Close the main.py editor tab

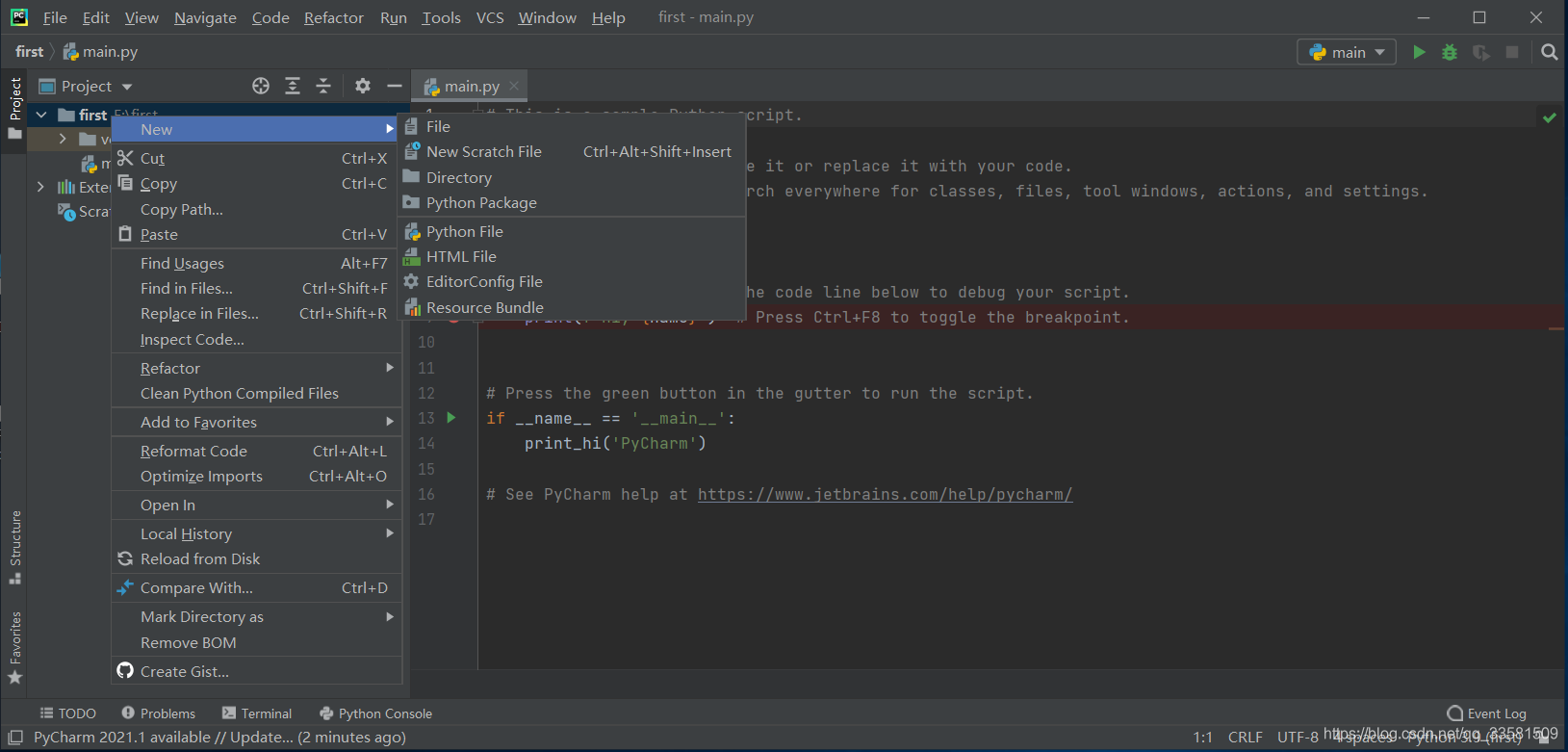[x=514, y=86]
